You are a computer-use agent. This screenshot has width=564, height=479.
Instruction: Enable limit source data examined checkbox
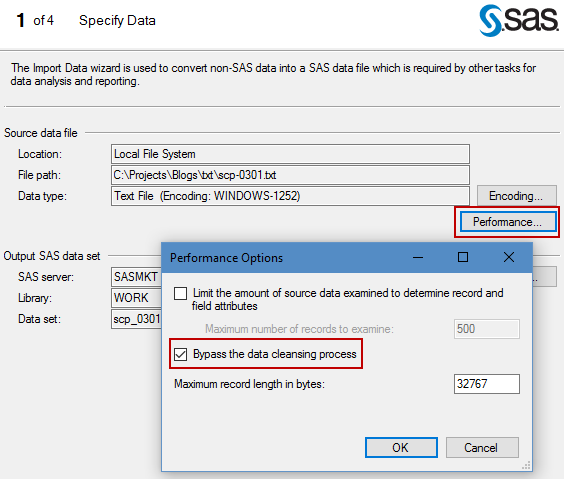181,293
